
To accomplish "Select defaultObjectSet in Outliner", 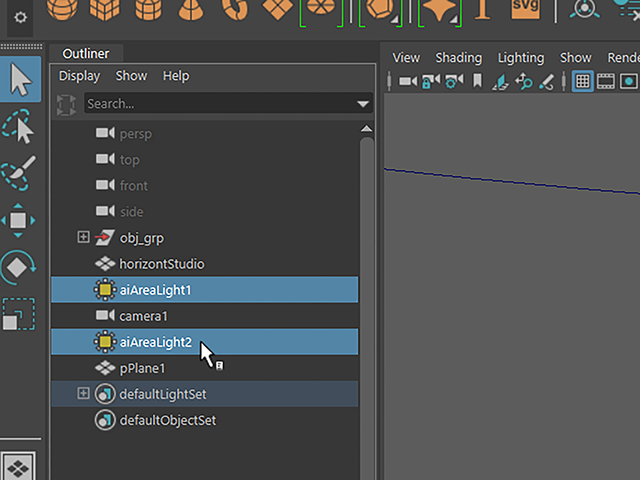I will [x=204, y=420].
